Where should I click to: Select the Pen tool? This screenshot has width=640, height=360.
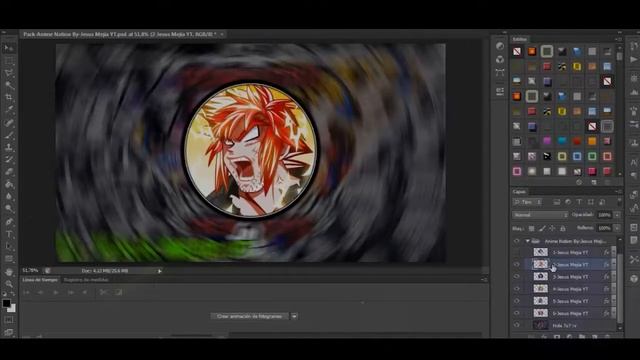[x=9, y=222]
